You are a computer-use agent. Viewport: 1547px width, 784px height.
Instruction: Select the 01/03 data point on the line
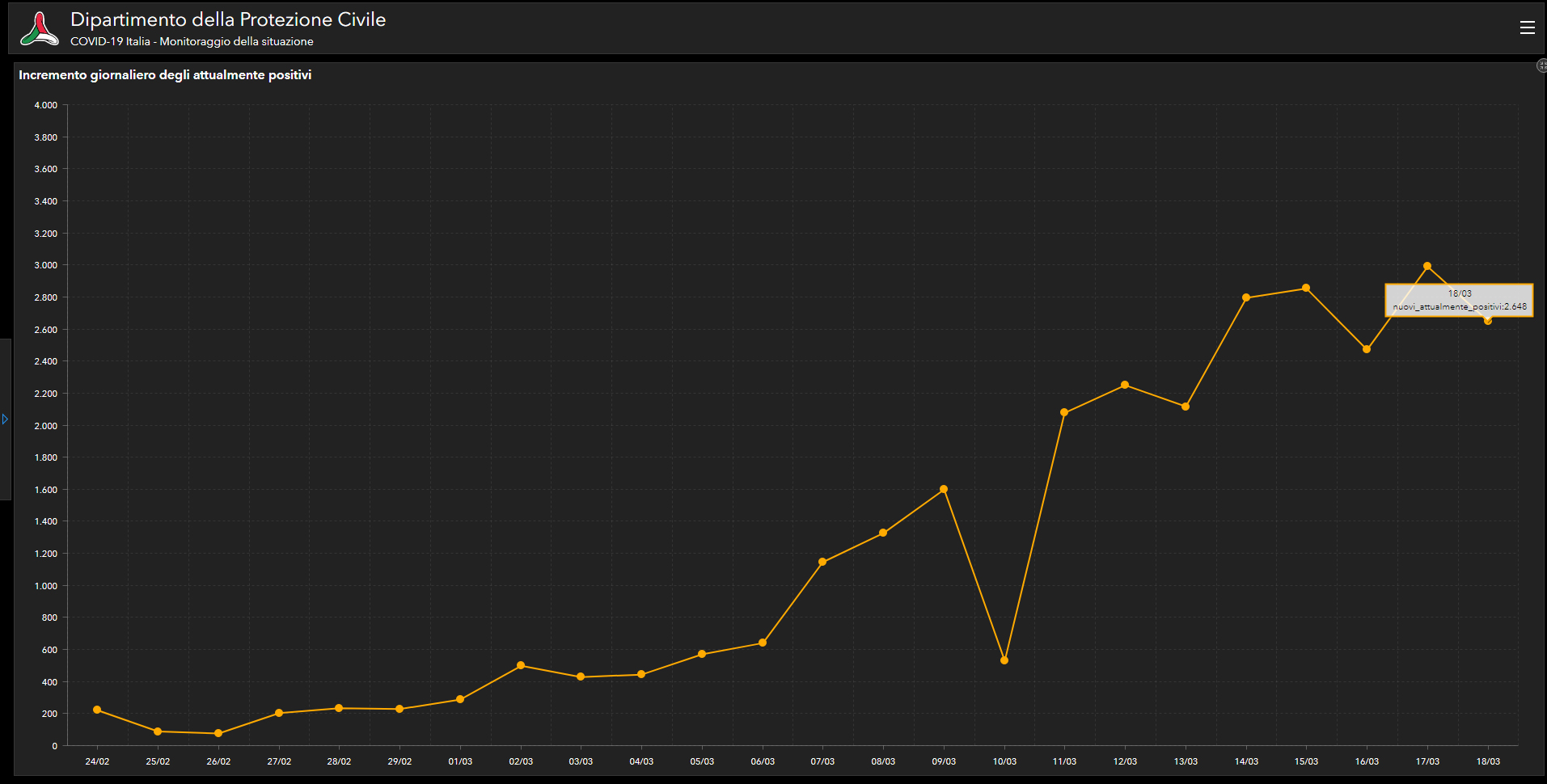pyautogui.click(x=460, y=699)
